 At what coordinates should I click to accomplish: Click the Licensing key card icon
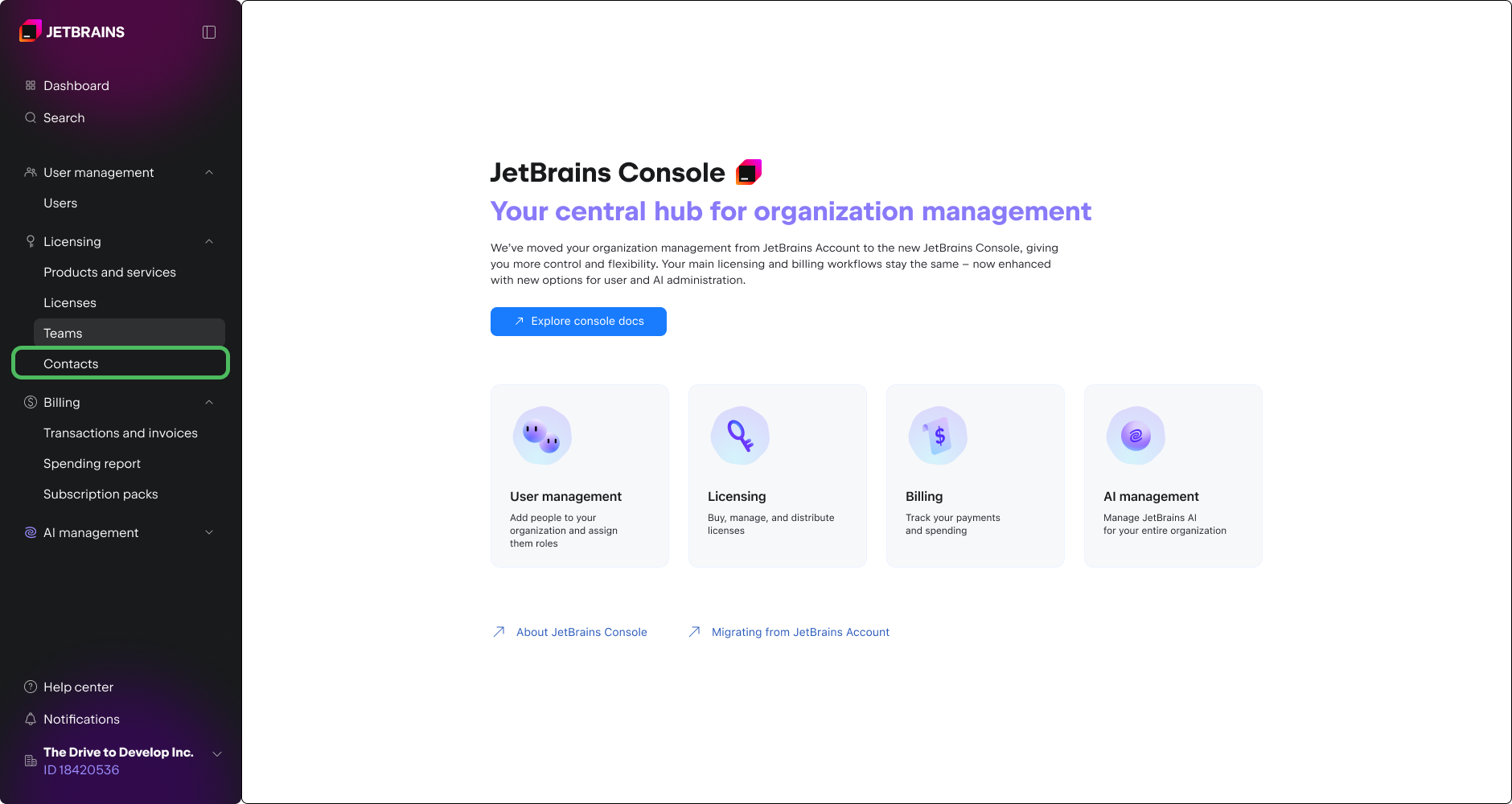[x=740, y=436]
